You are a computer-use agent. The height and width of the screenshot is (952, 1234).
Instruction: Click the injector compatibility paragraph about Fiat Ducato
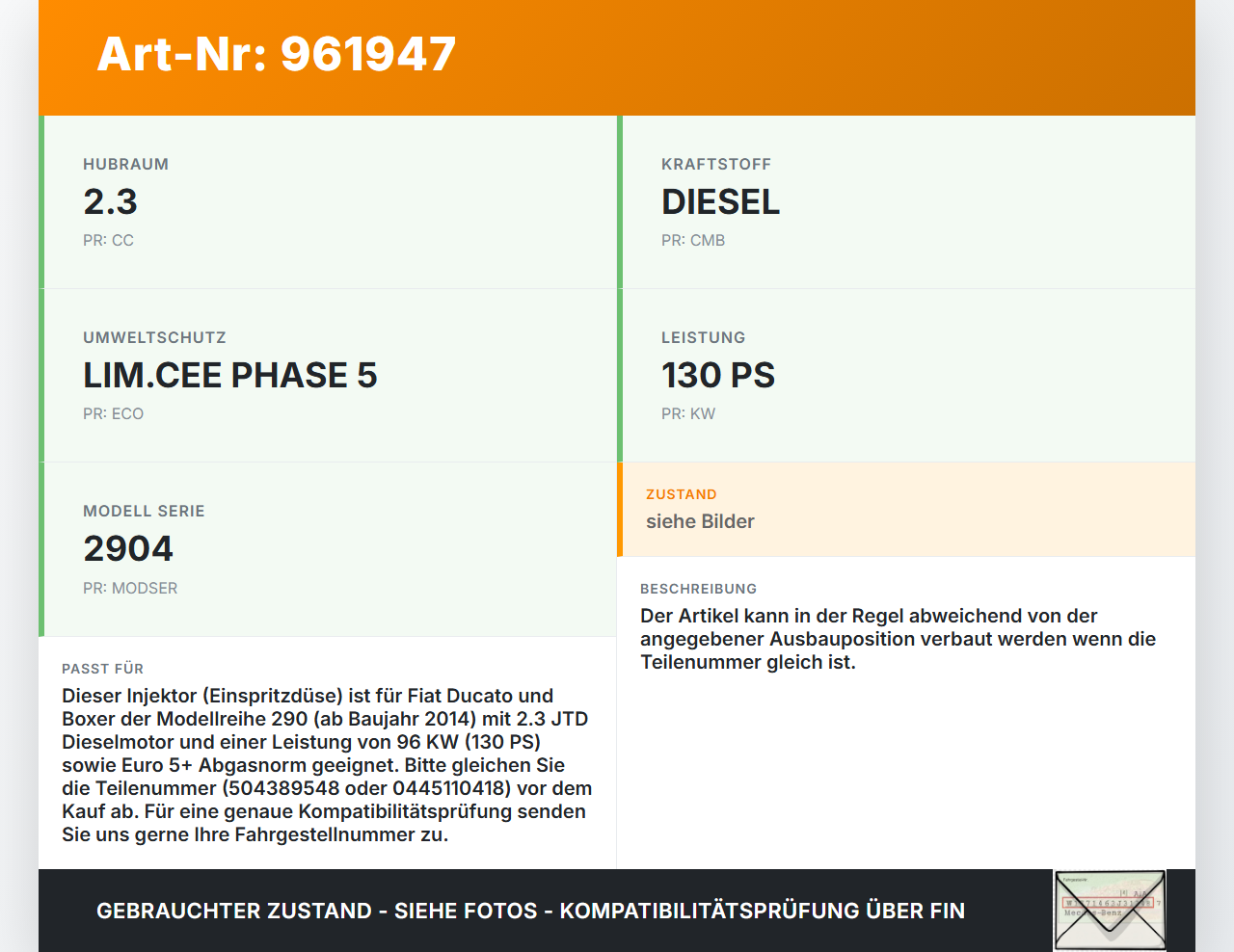(x=327, y=765)
